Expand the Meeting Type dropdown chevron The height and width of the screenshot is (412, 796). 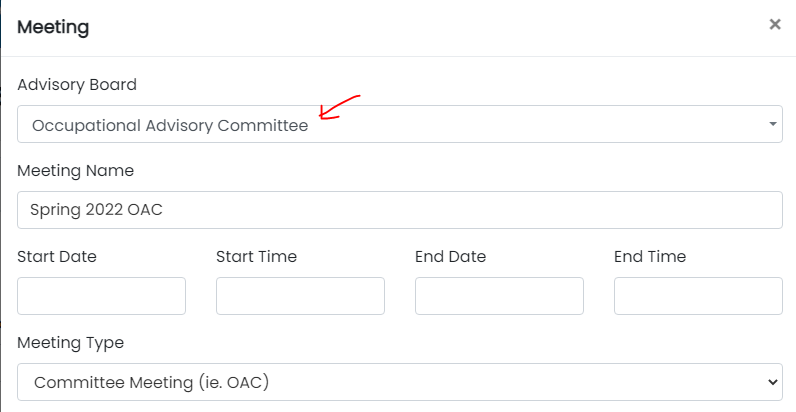771,382
